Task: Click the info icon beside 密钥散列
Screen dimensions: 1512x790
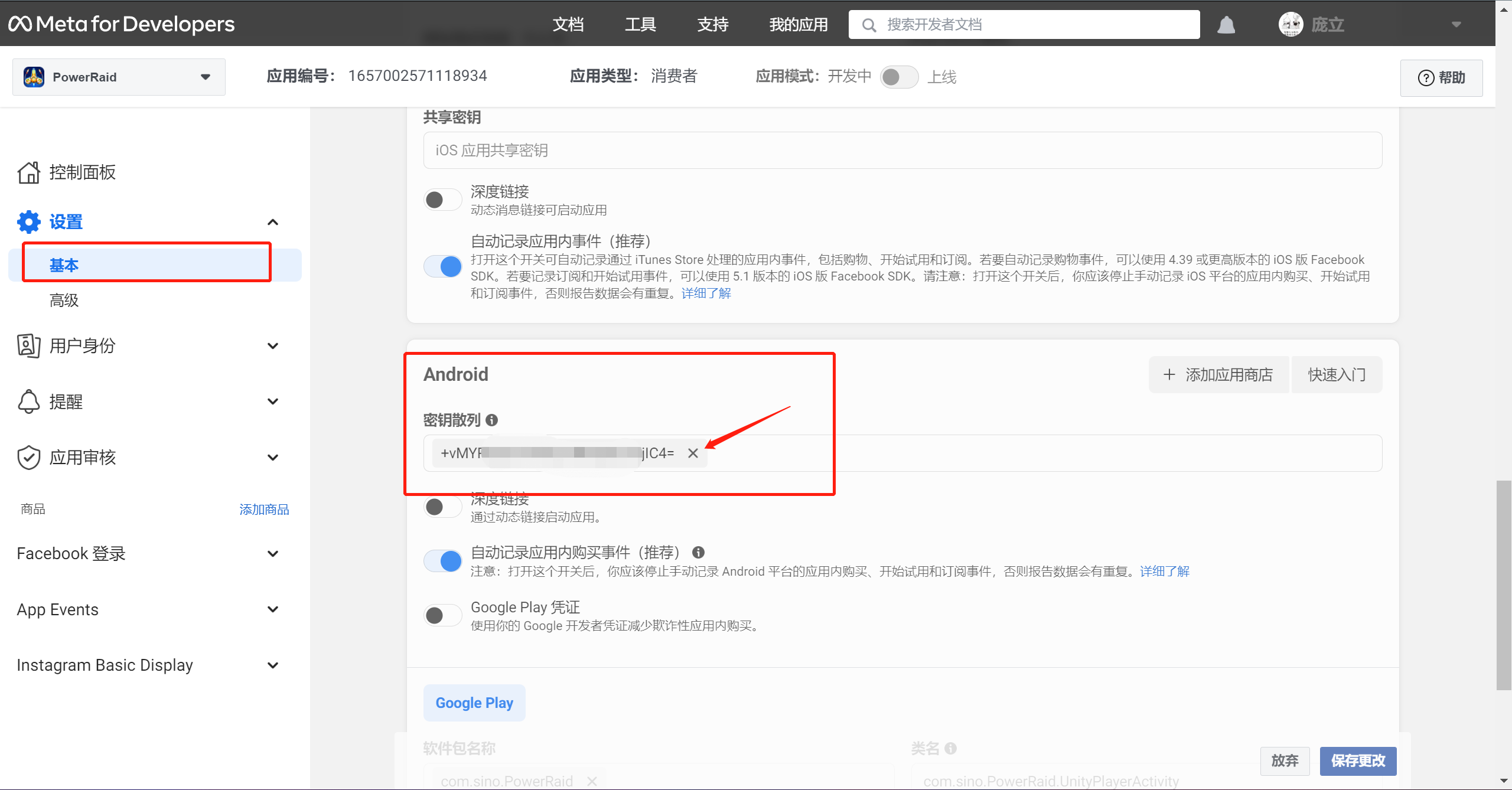Action: click(x=491, y=420)
